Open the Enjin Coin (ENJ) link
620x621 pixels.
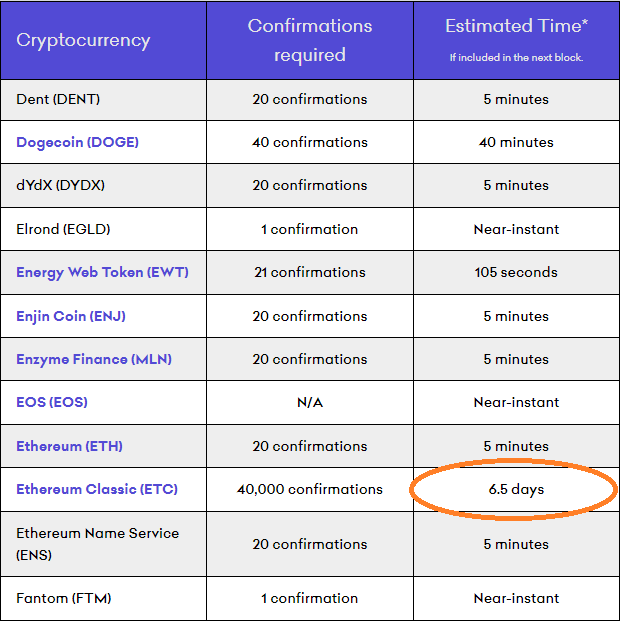pos(71,316)
